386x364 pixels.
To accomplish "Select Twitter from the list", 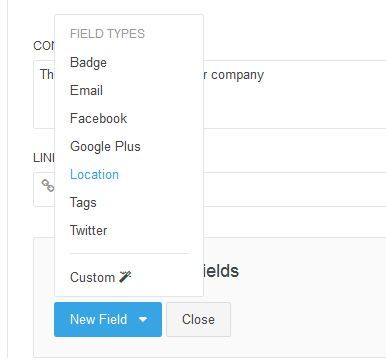I will (x=88, y=230).
